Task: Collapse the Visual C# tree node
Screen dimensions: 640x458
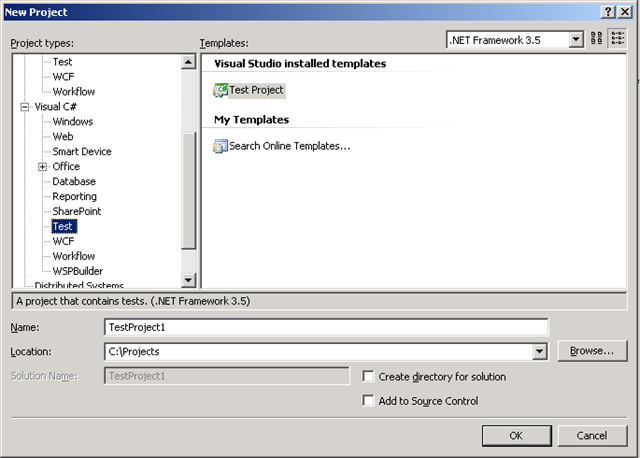Action: tap(25, 107)
